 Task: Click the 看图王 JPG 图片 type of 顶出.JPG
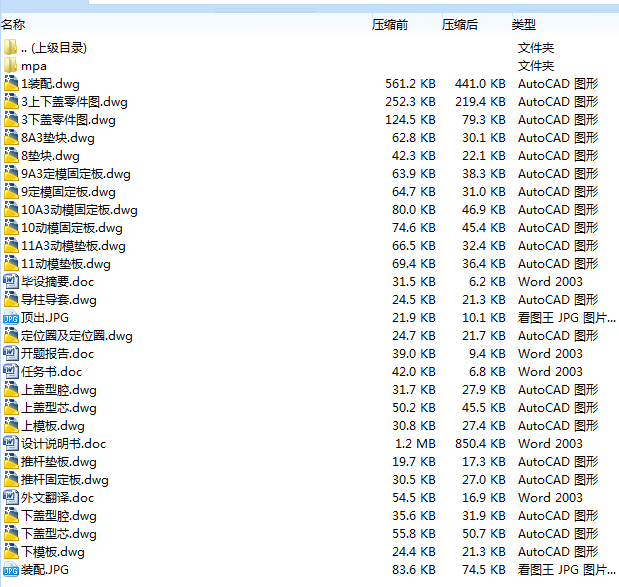[x=566, y=318]
